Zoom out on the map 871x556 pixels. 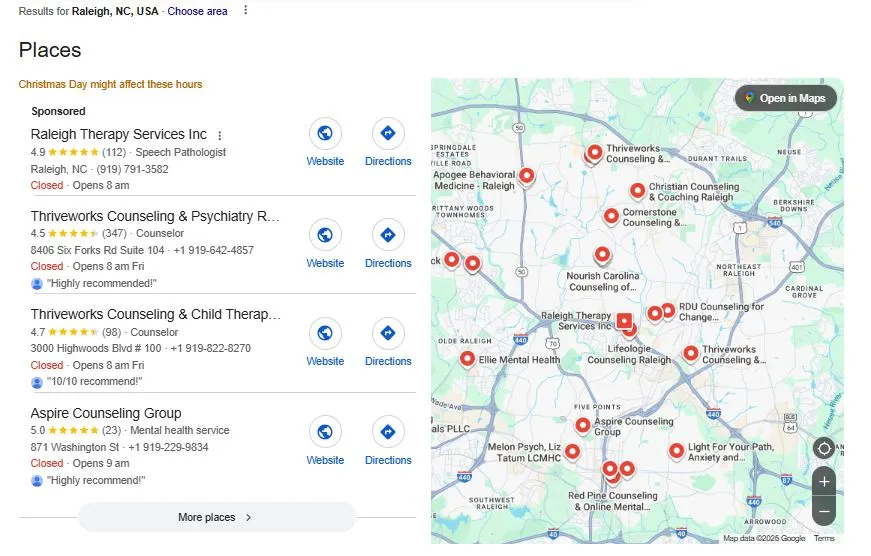pos(824,511)
